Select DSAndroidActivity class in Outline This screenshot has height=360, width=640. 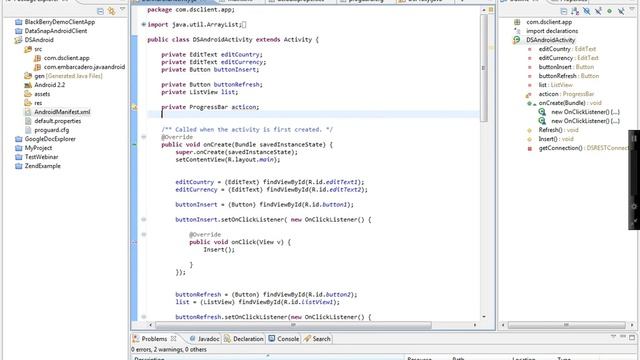tap(550, 40)
